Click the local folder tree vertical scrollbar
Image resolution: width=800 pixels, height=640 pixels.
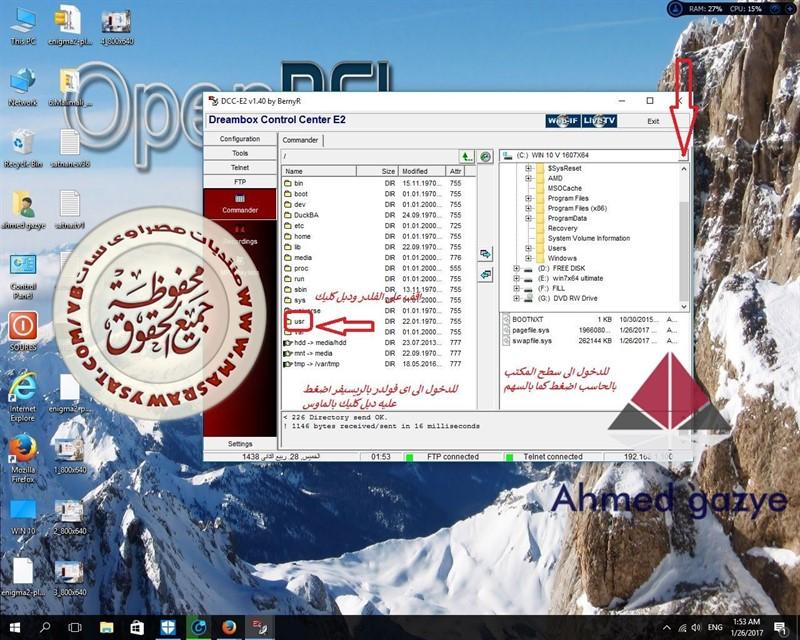684,237
